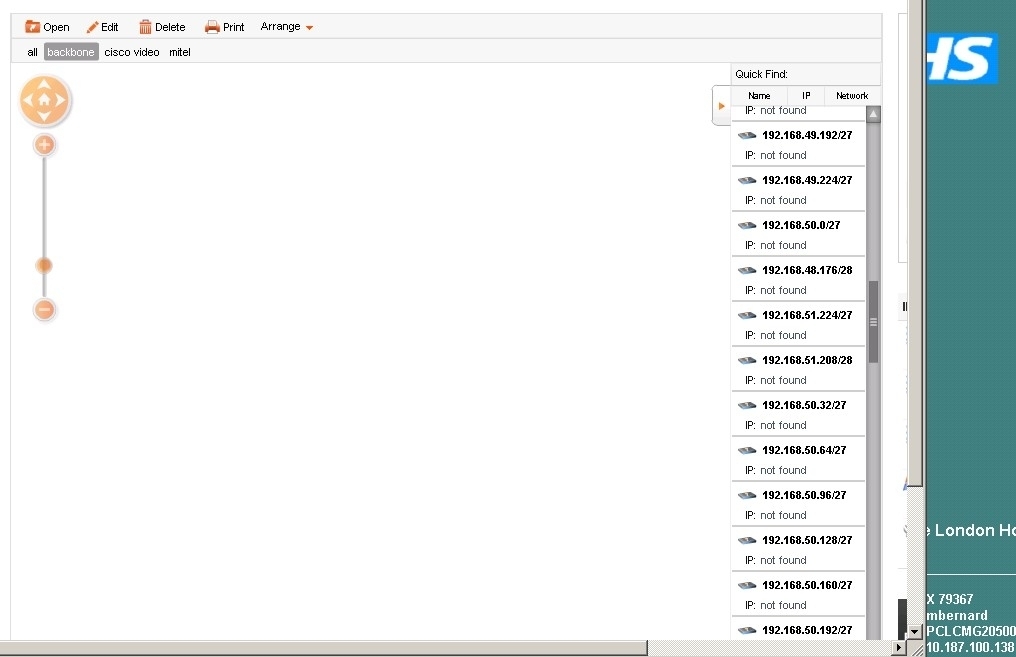
Task: Click the map pan compass control
Action: (44, 100)
